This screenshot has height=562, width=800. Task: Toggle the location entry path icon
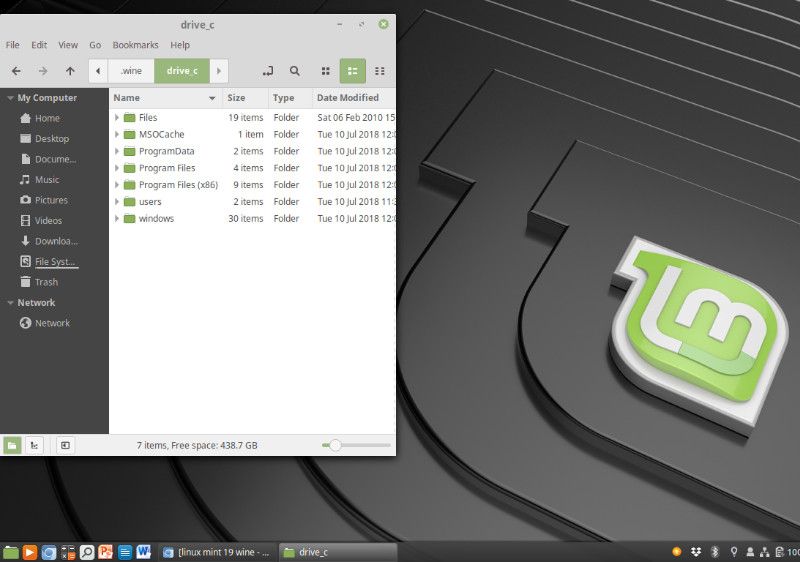(x=268, y=71)
